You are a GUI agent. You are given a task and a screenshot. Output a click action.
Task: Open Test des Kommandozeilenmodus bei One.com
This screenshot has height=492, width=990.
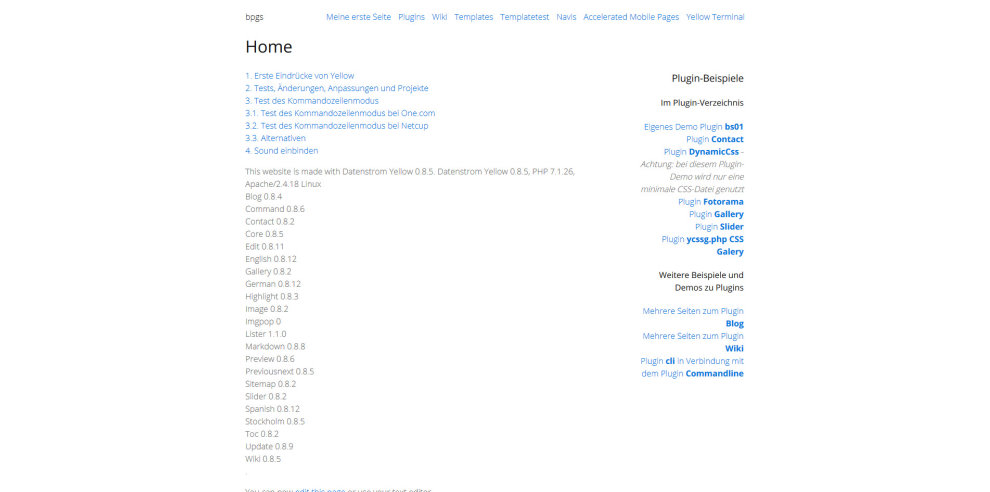340,113
